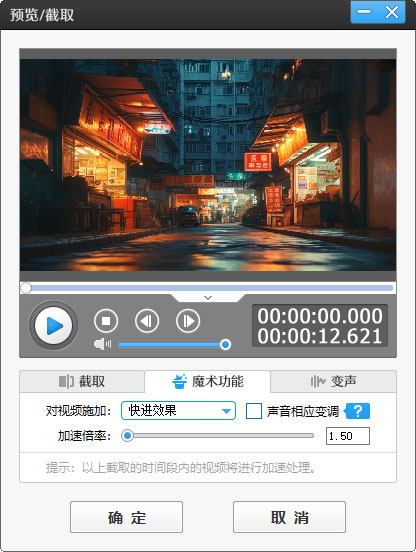Image resolution: width=416 pixels, height=552 pixels.
Task: Click the video timeline start marker
Action: click(x=26, y=288)
